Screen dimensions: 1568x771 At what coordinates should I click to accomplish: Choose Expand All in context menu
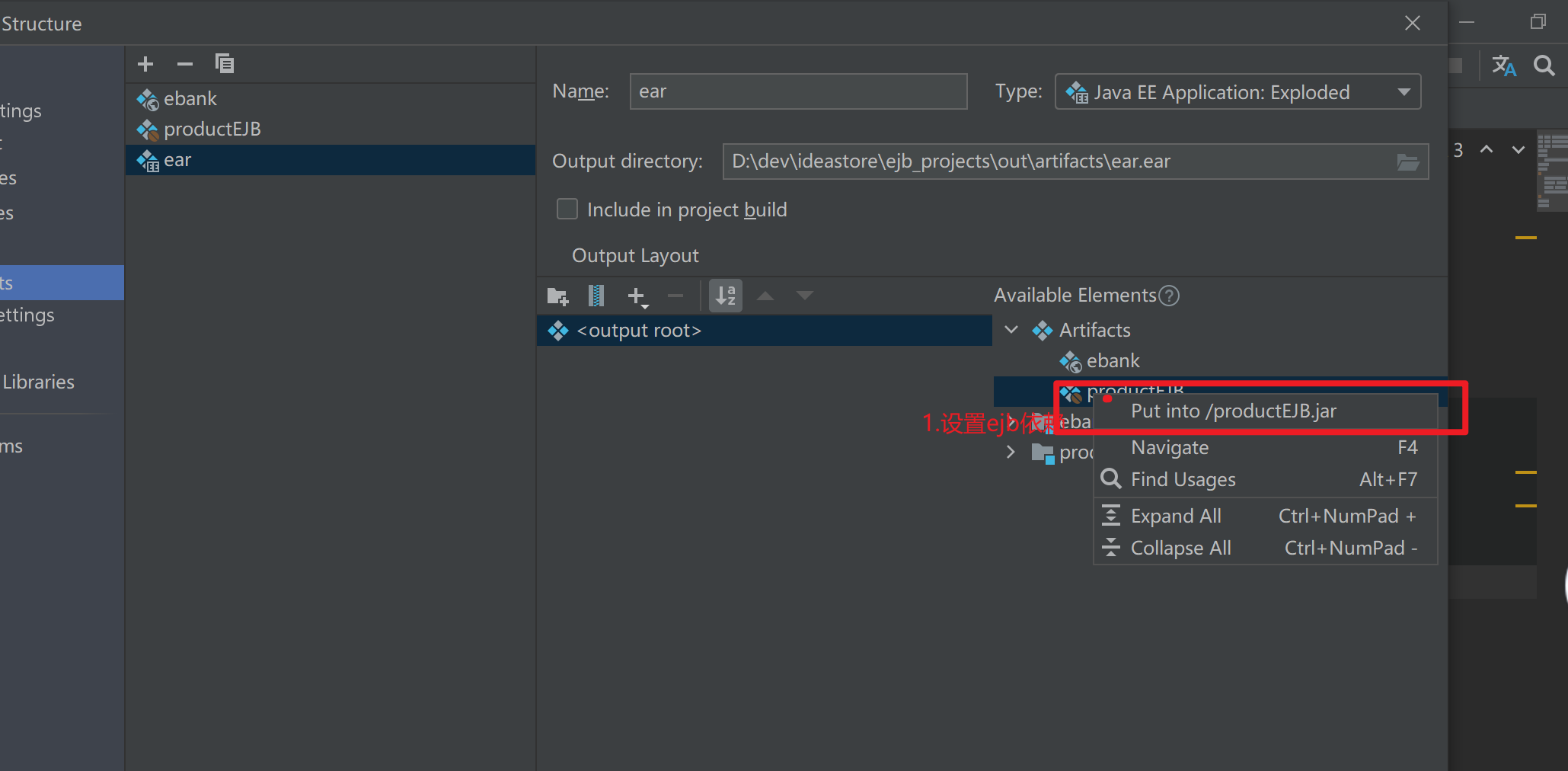(1265, 517)
